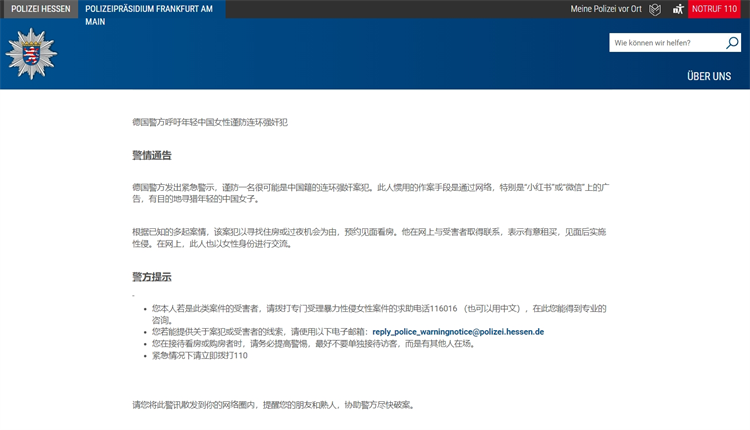Click the Hessen police star logo
750x430 pixels.
point(31,53)
